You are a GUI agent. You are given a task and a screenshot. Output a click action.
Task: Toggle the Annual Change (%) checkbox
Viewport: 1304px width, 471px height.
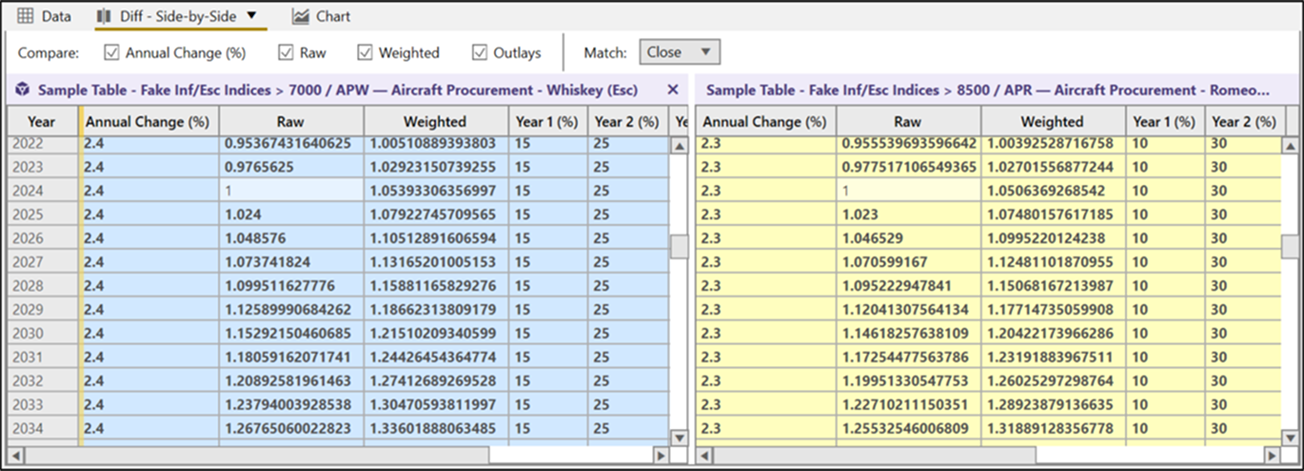click(x=112, y=52)
